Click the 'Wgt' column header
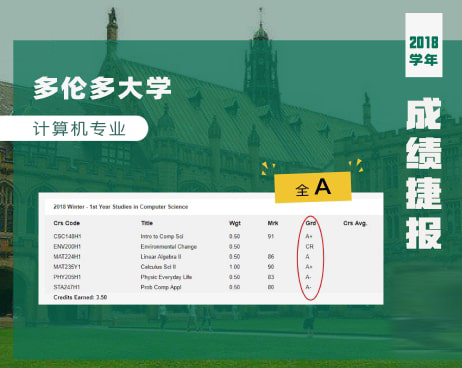The width and height of the screenshot is (462, 368). tap(235, 223)
